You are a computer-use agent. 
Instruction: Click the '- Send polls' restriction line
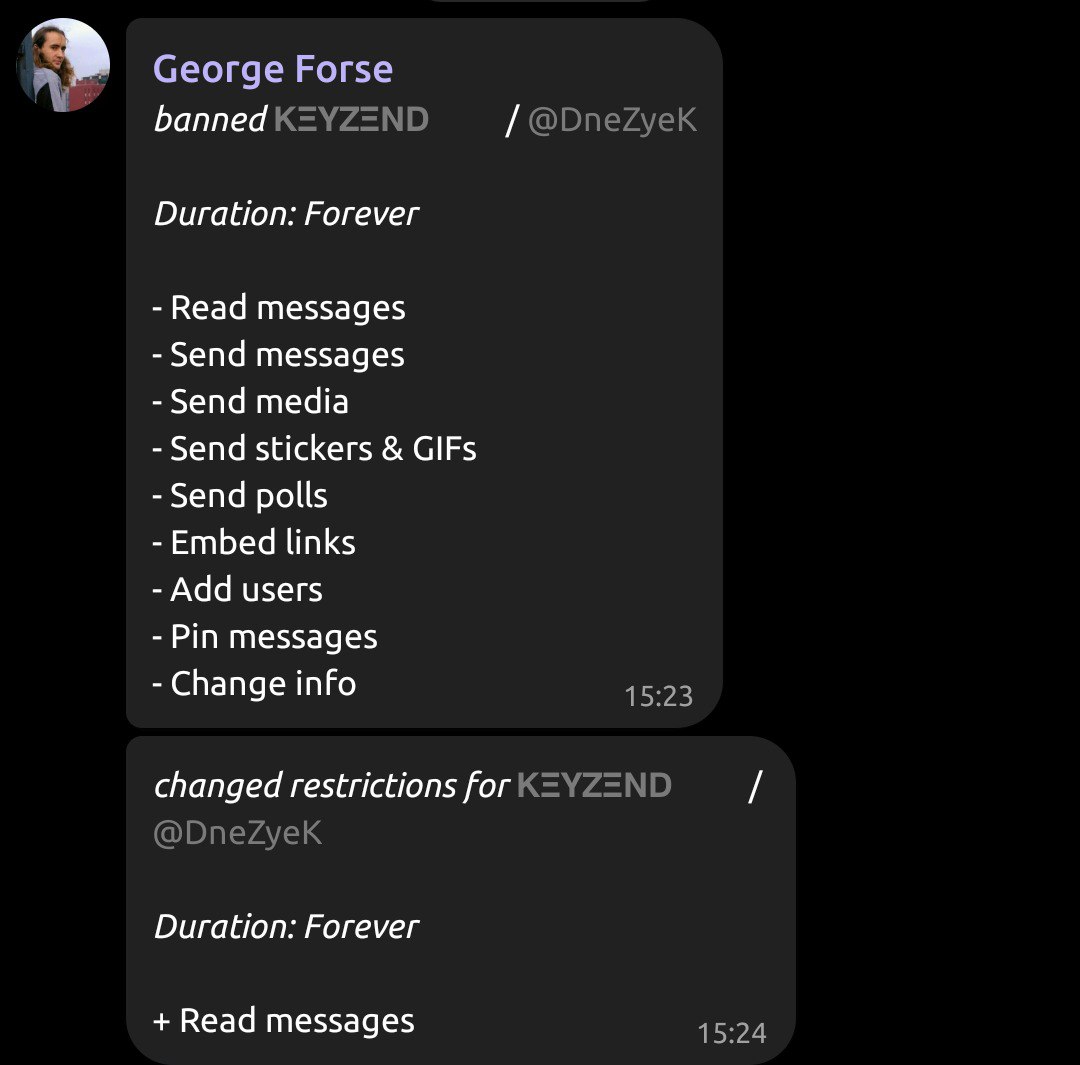pos(240,496)
